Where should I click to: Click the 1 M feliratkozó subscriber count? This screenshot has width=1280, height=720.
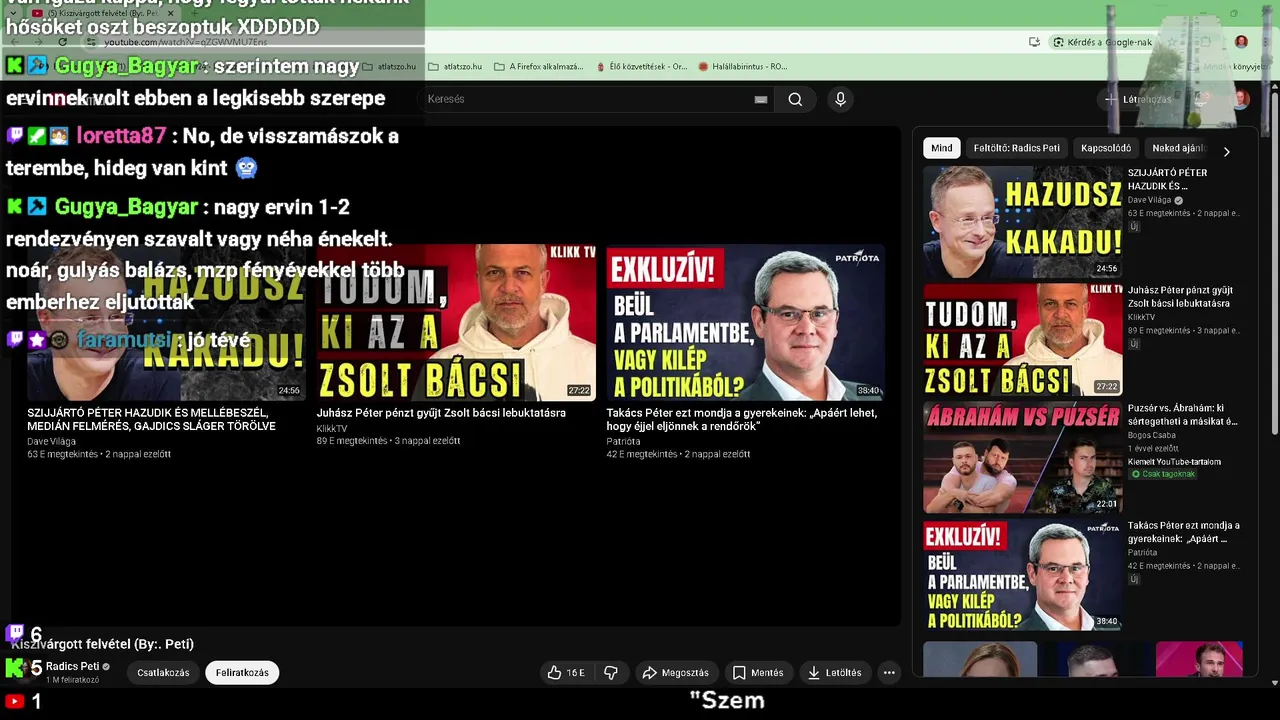(72, 680)
